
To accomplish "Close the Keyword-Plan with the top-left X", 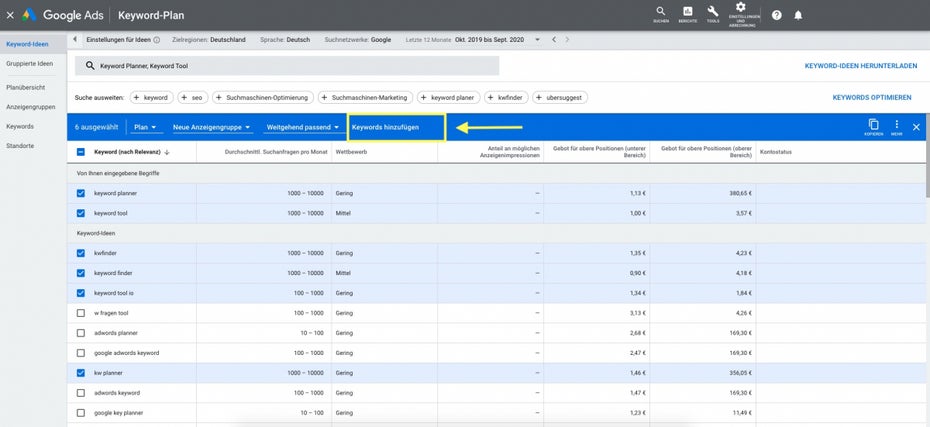I will click(x=10, y=15).
